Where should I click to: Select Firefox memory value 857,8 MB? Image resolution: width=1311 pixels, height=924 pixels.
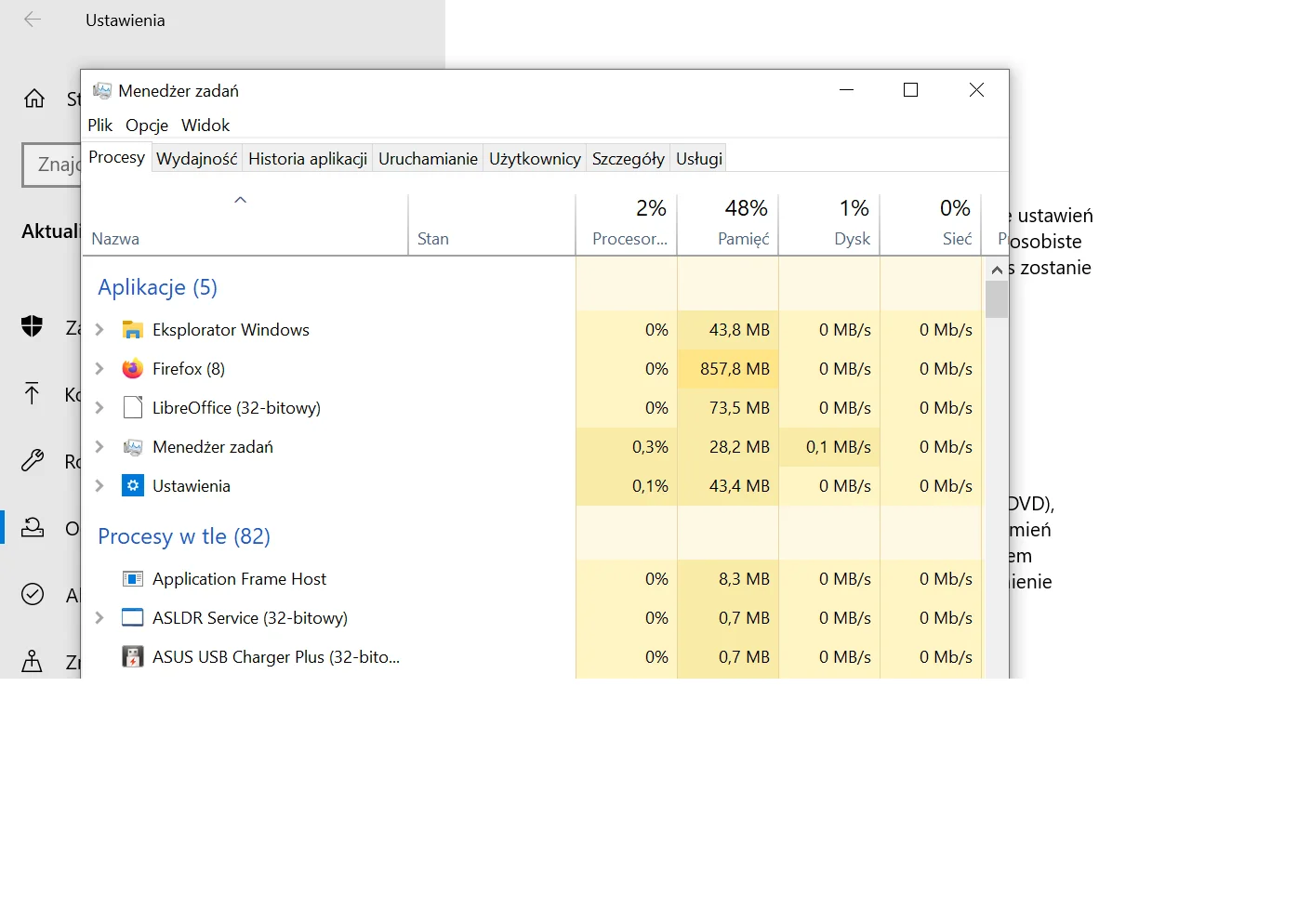point(735,369)
